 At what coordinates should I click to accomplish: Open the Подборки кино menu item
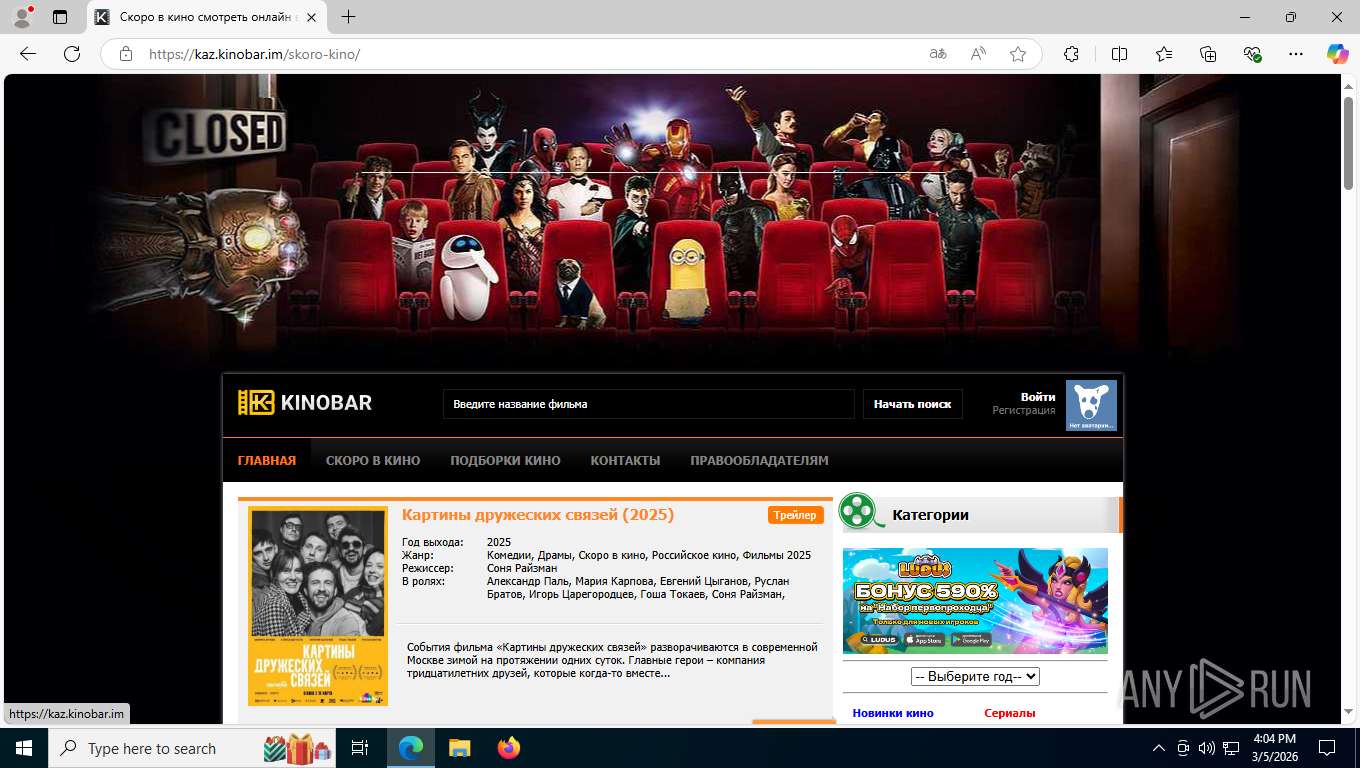tap(505, 461)
